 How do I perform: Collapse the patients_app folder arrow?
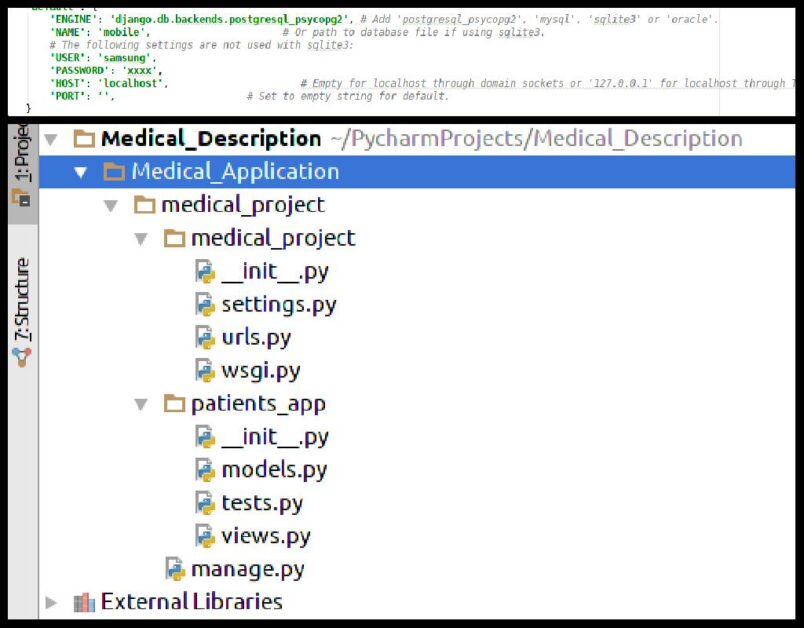click(141, 404)
